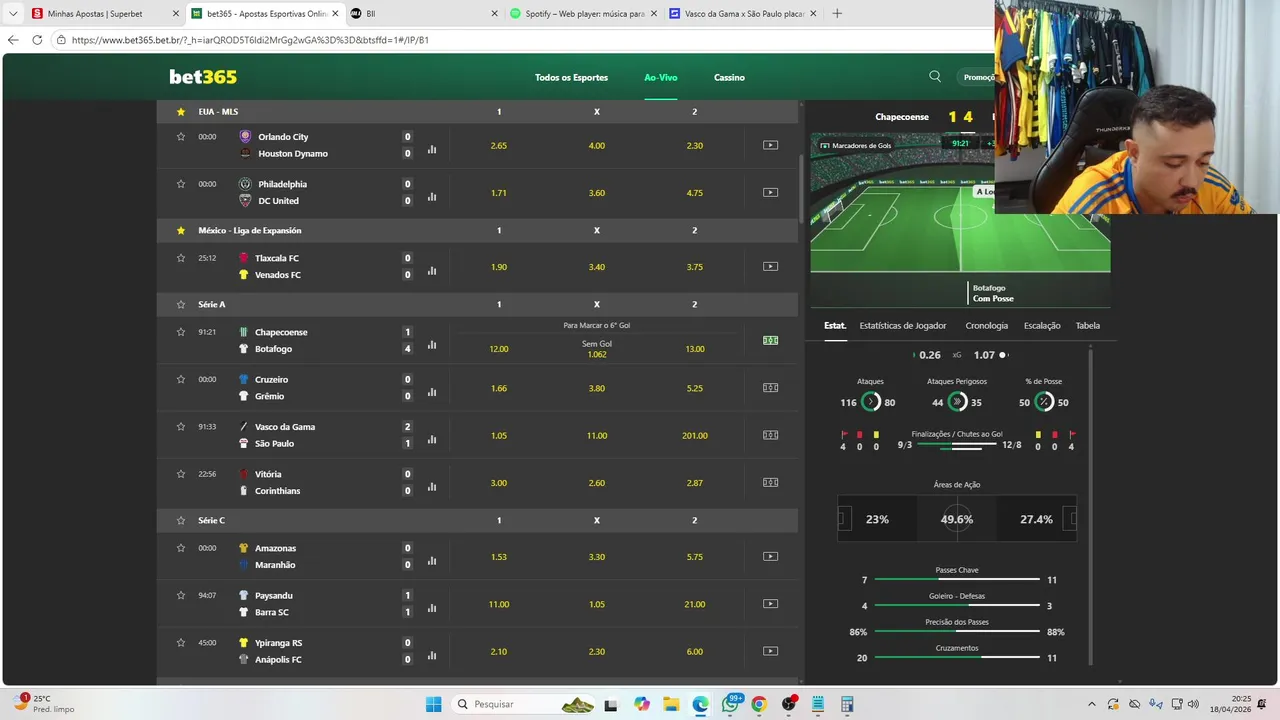The height and width of the screenshot is (720, 1280).
Task: Open active pitch view for Chapecoense match
Action: (x=770, y=340)
